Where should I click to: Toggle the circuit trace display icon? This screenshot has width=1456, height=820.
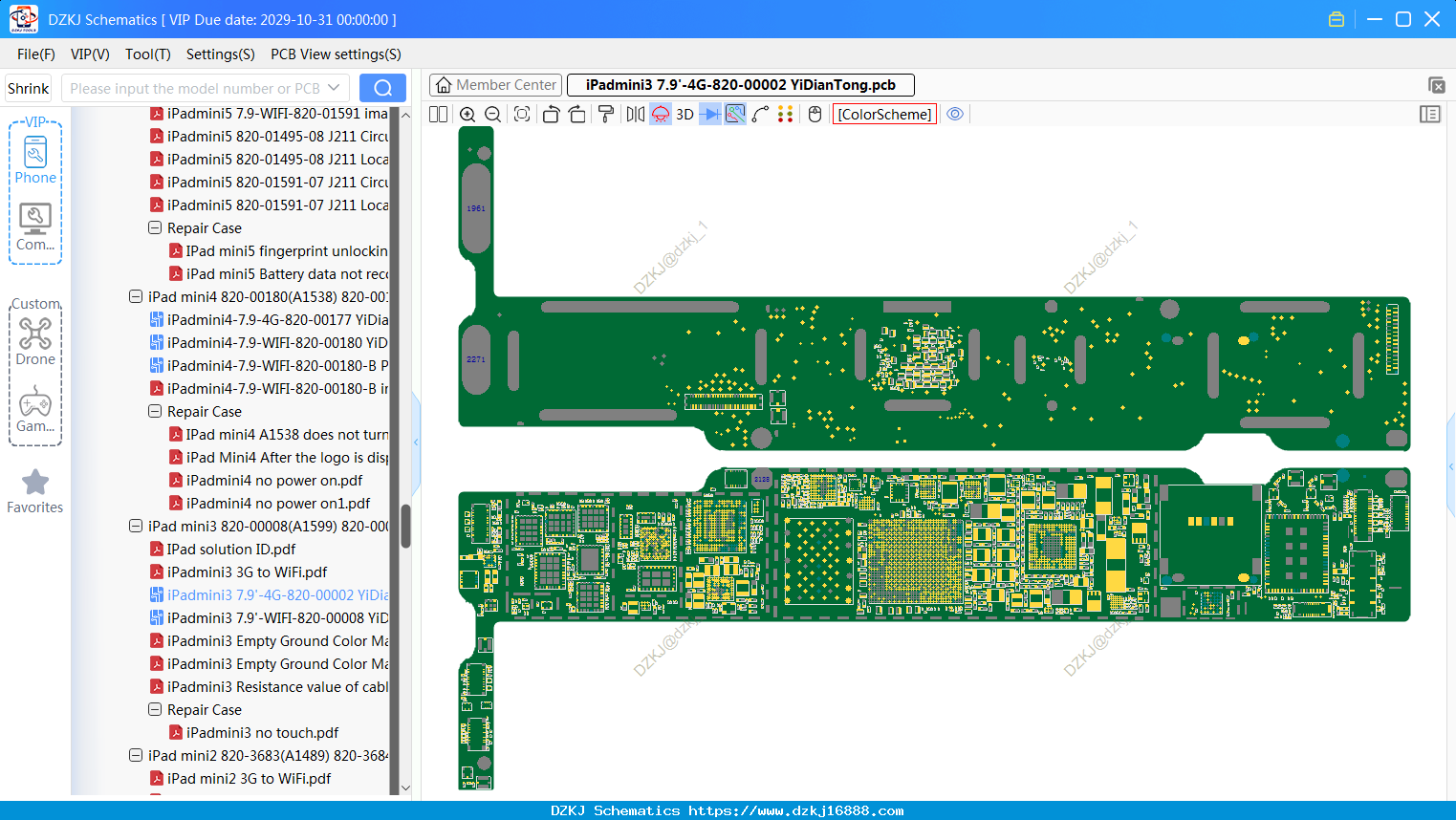(735, 114)
